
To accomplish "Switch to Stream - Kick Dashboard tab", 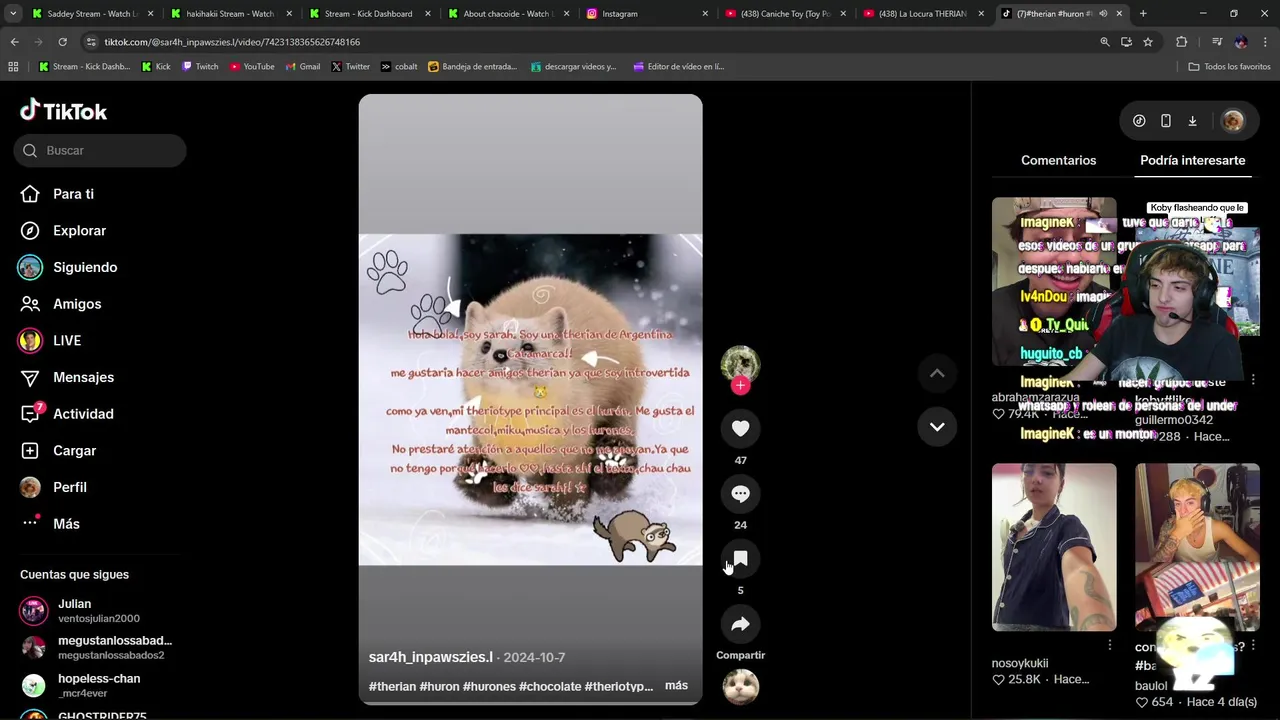I will (x=370, y=14).
